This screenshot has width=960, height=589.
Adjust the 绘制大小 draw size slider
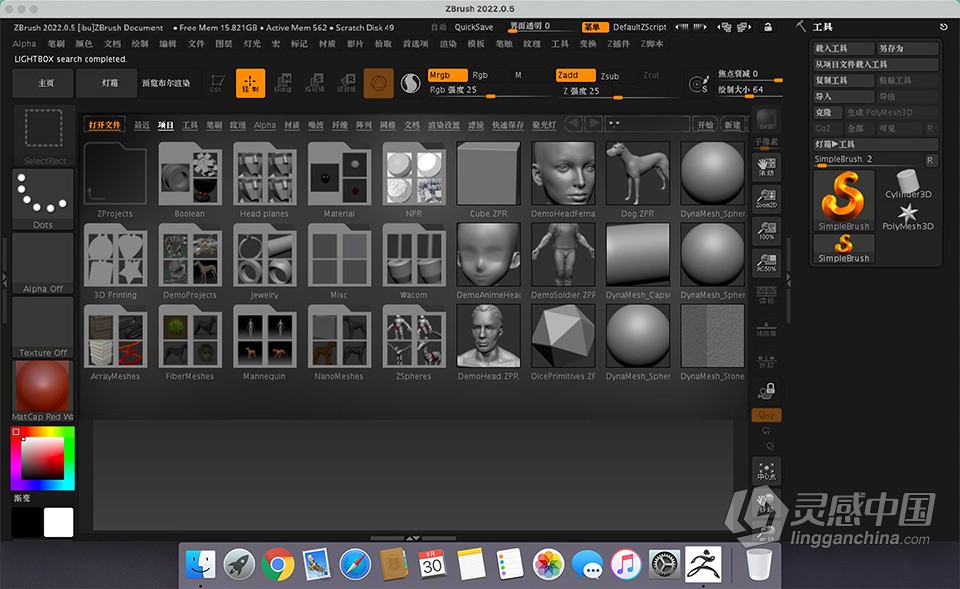749,90
